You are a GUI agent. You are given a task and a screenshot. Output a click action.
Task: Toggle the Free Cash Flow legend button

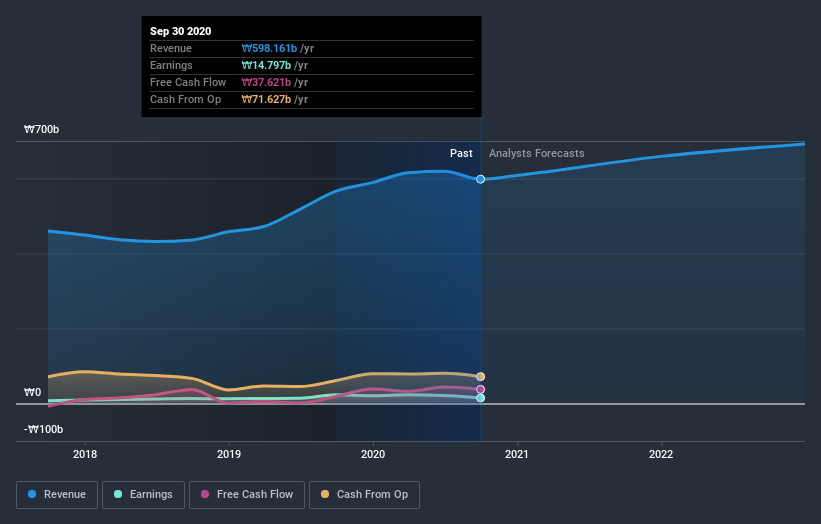coord(247,495)
